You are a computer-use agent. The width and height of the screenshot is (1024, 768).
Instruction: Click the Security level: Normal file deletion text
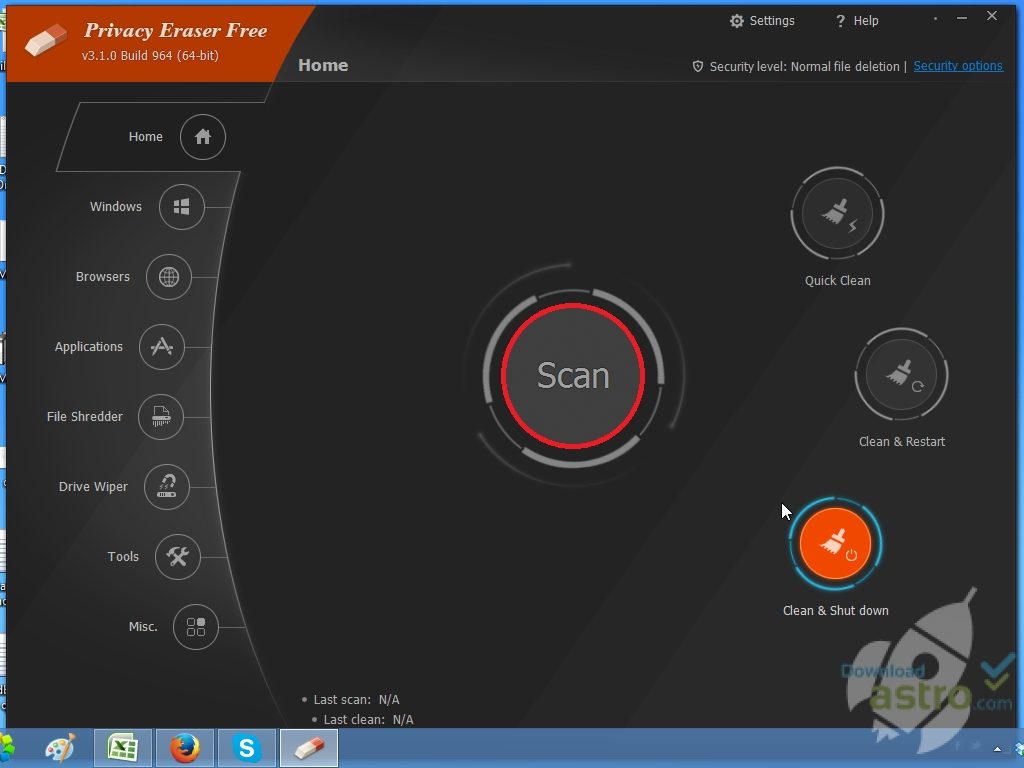click(805, 67)
